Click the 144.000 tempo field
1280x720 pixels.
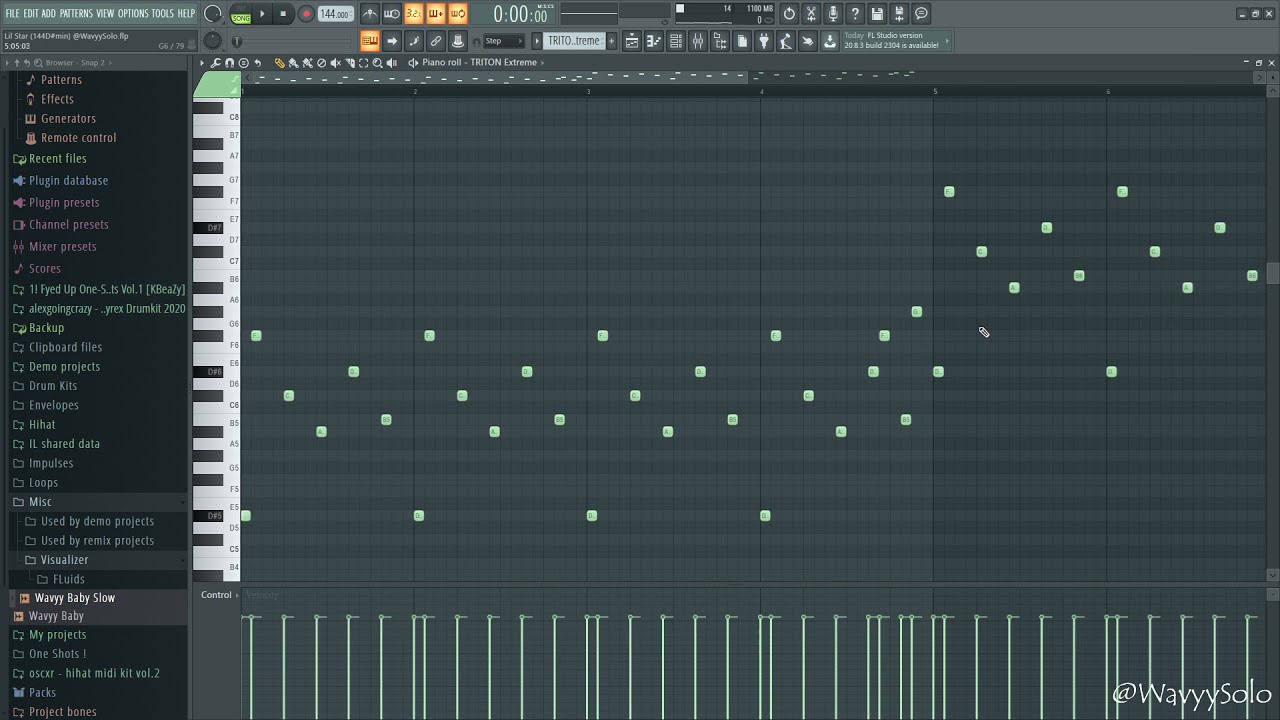click(335, 14)
